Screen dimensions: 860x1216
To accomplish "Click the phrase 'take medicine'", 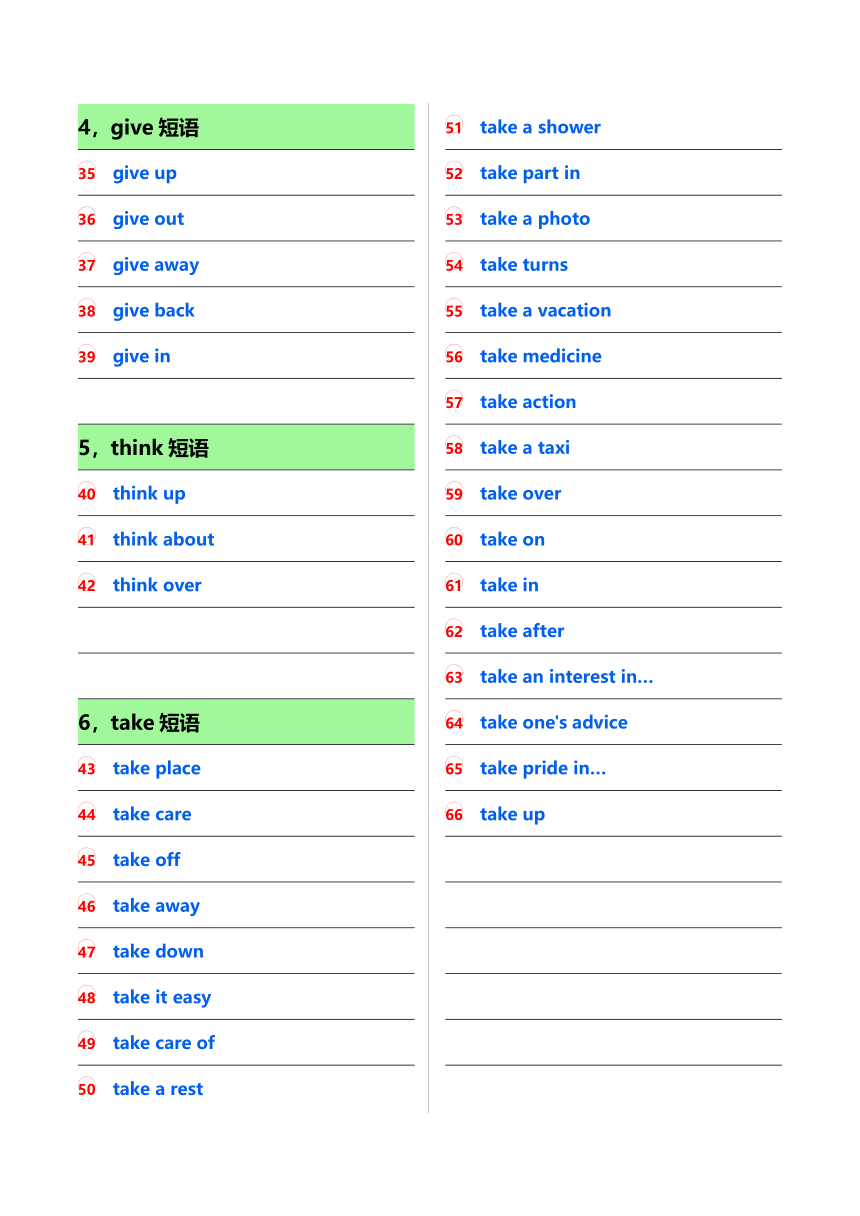I will pyautogui.click(x=540, y=356).
